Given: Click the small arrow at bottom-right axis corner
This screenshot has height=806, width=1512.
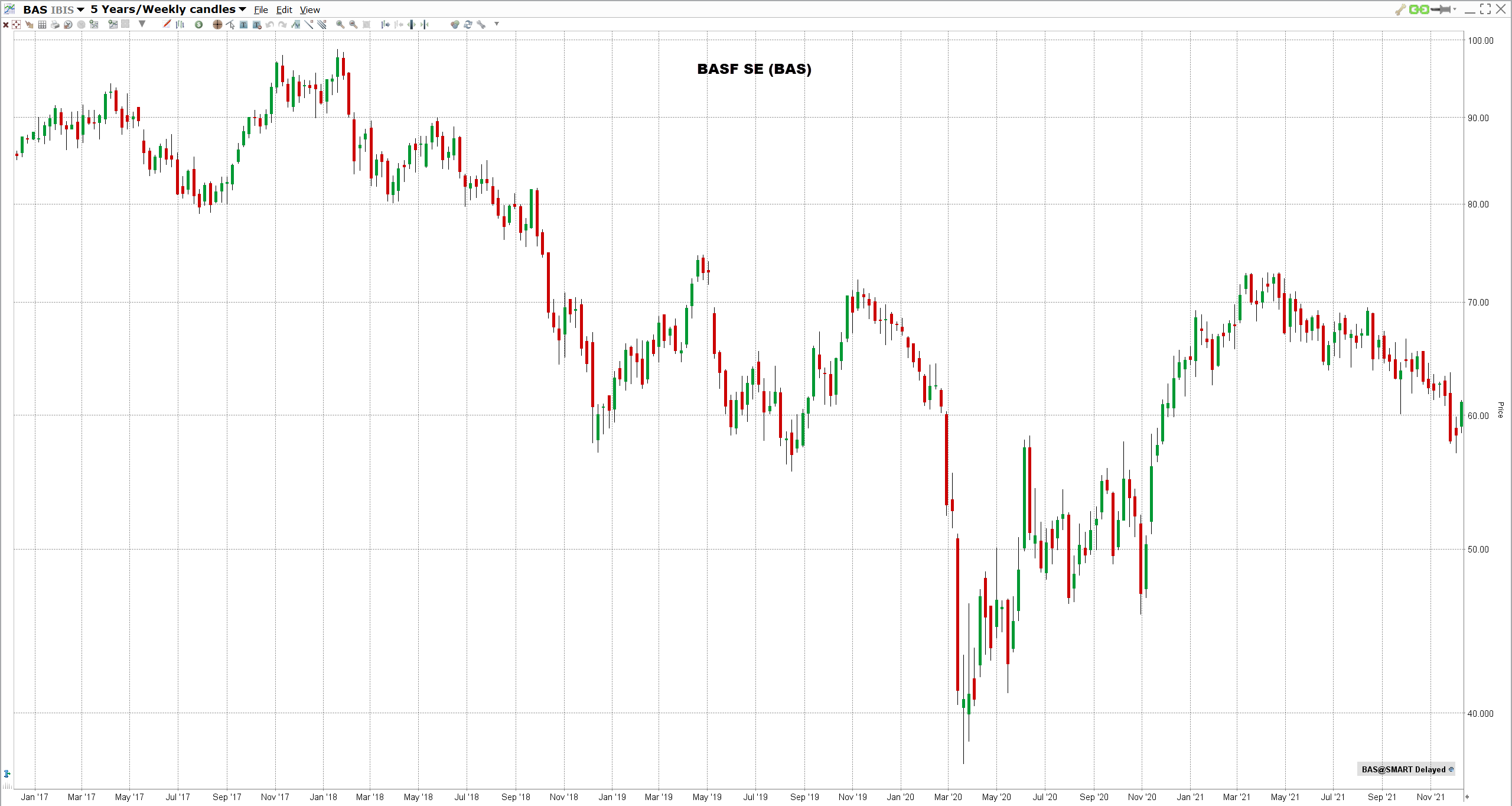Looking at the screenshot, I should tap(1467, 797).
